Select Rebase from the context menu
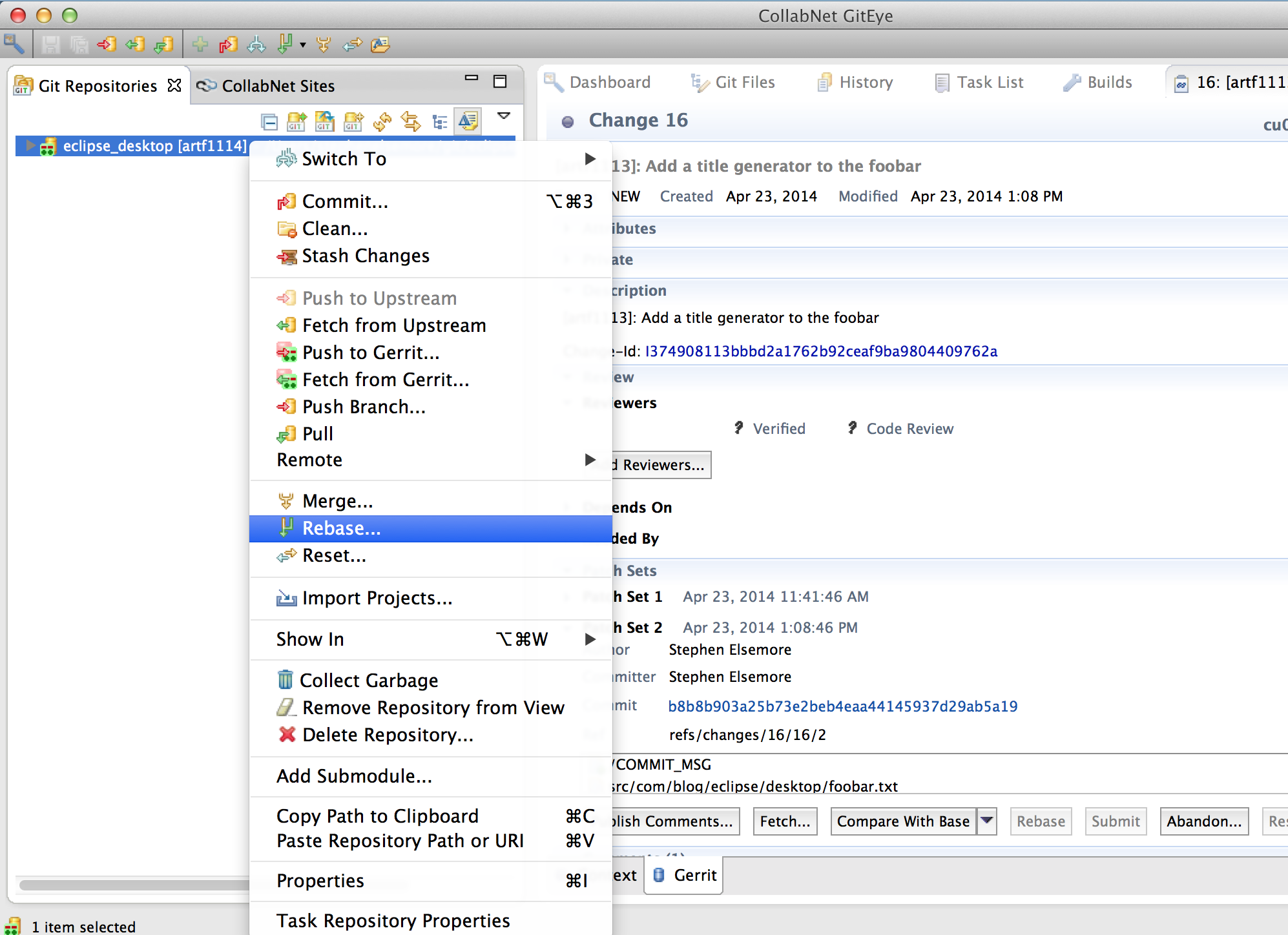Viewport: 1288px width, 935px height. (341, 528)
